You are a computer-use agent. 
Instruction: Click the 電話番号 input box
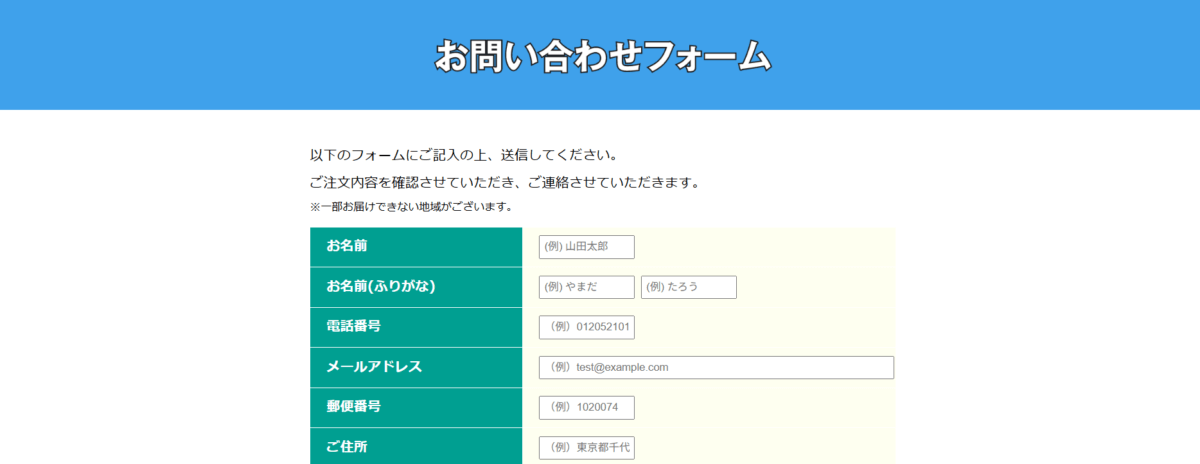click(586, 327)
